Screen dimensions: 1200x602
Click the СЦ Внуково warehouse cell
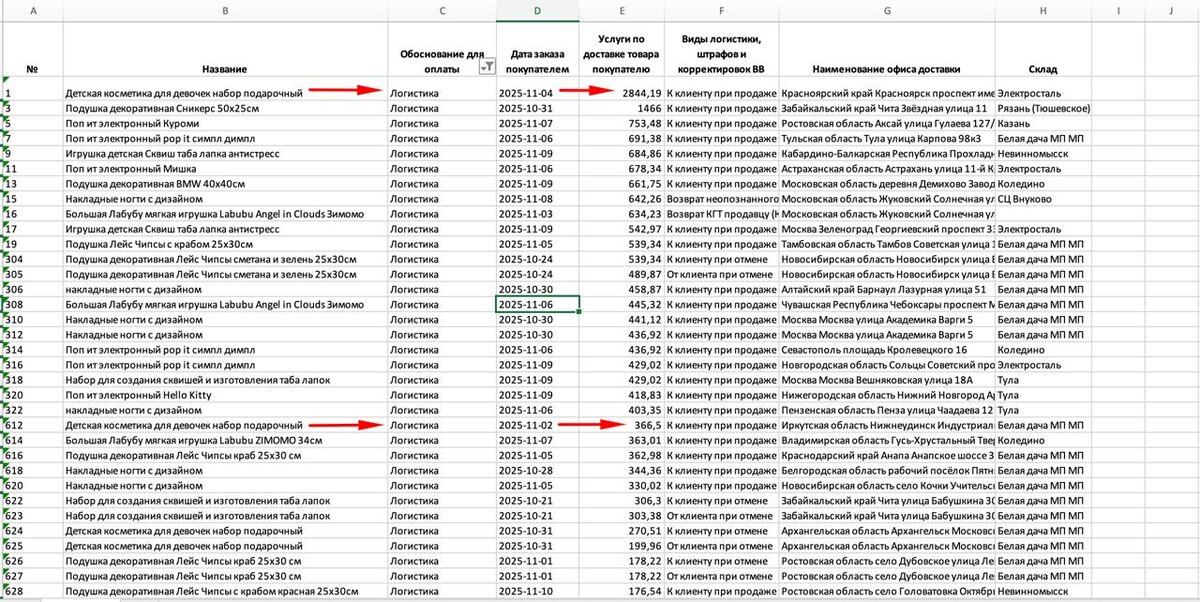click(x=1043, y=198)
